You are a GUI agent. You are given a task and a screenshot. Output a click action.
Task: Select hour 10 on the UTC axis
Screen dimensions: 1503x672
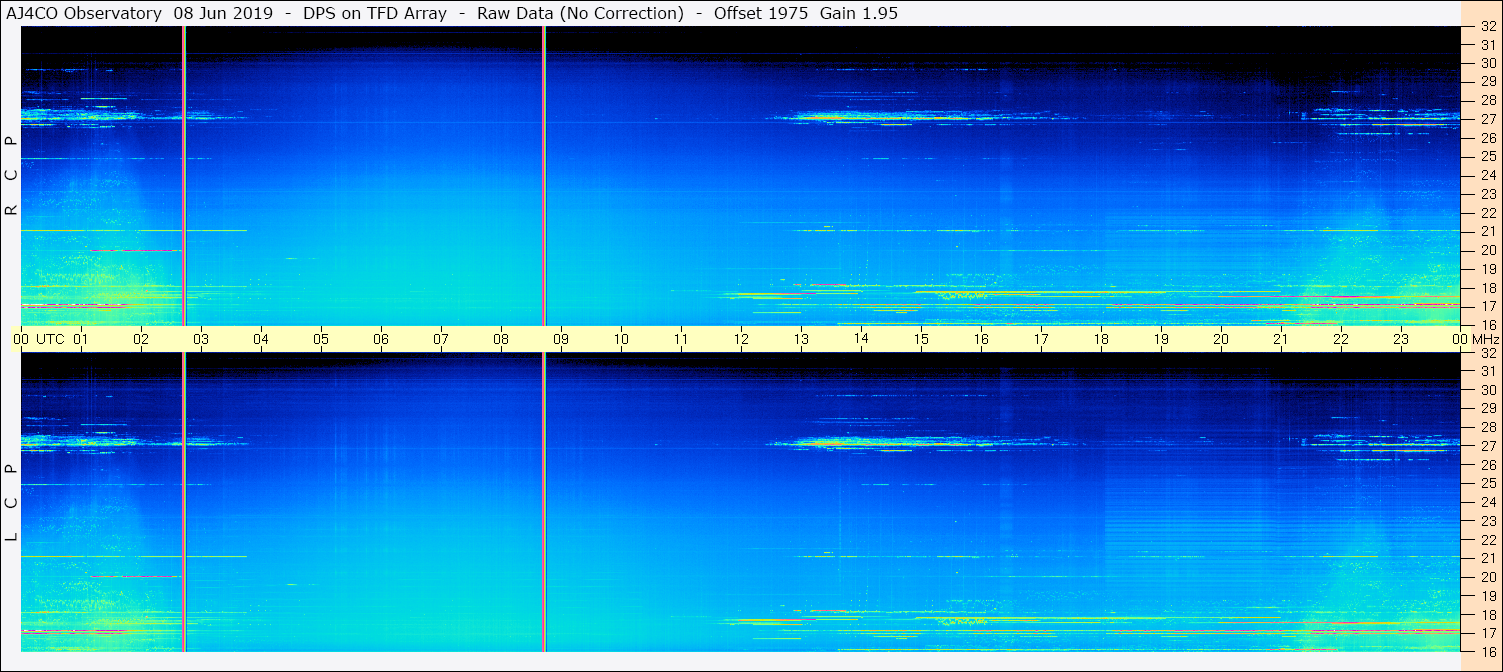(621, 339)
